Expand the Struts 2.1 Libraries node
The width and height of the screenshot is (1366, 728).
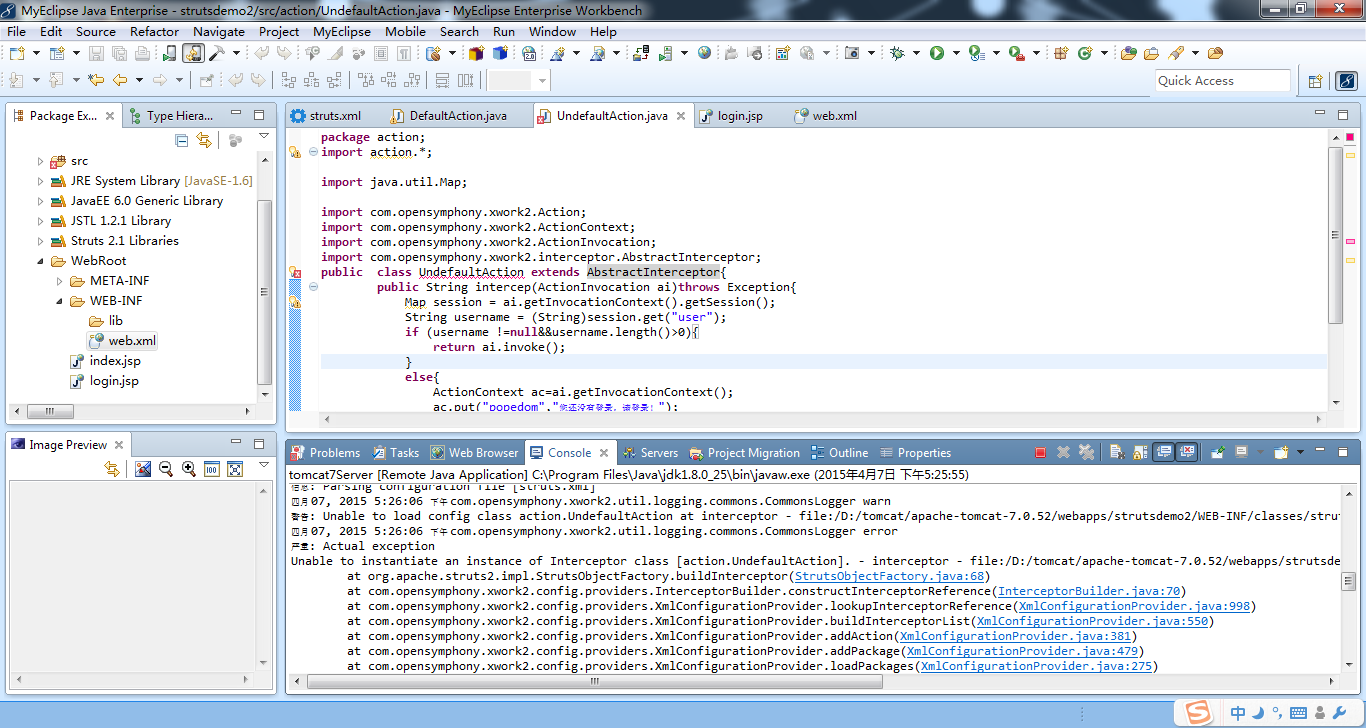[41, 241]
